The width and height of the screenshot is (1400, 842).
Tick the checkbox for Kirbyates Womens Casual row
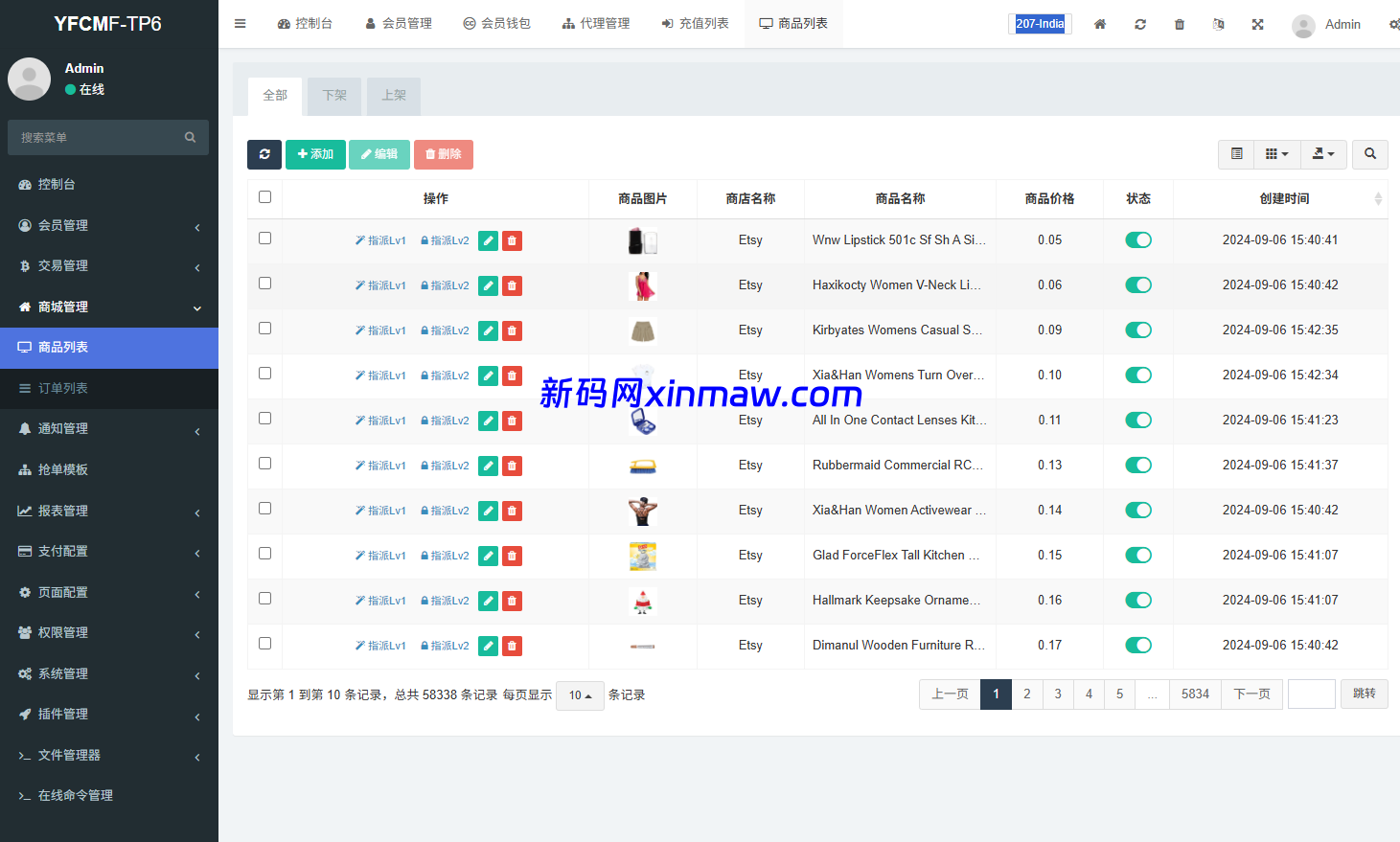coord(265,329)
